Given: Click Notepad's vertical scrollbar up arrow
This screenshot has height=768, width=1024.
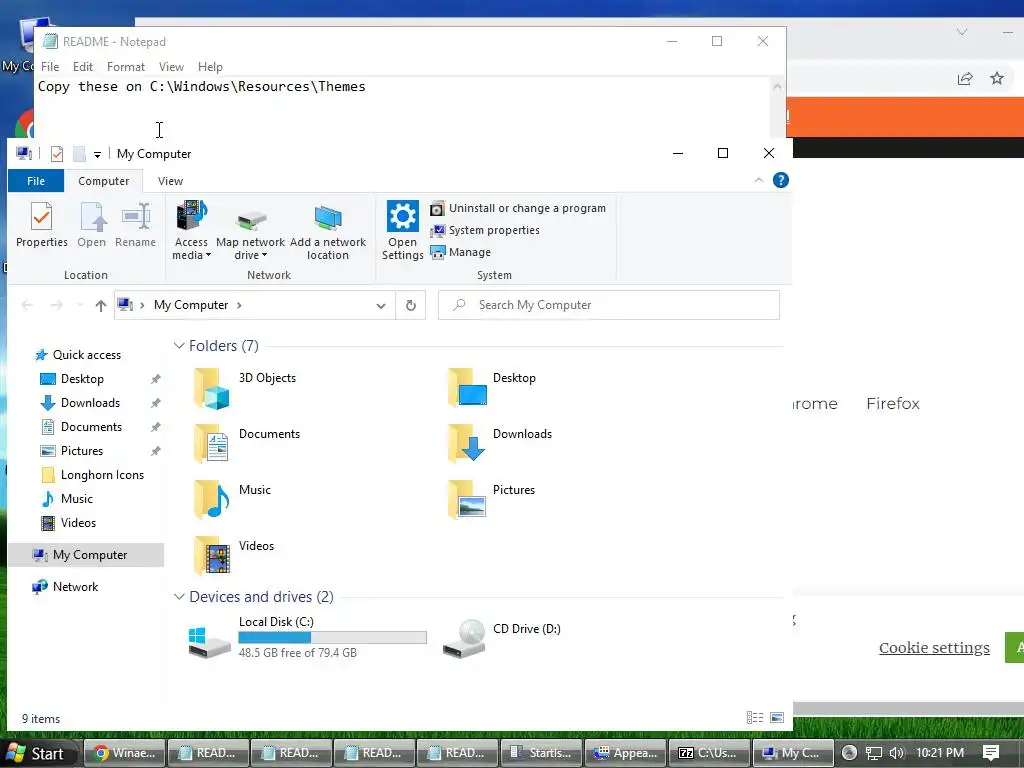Looking at the screenshot, I should (777, 86).
